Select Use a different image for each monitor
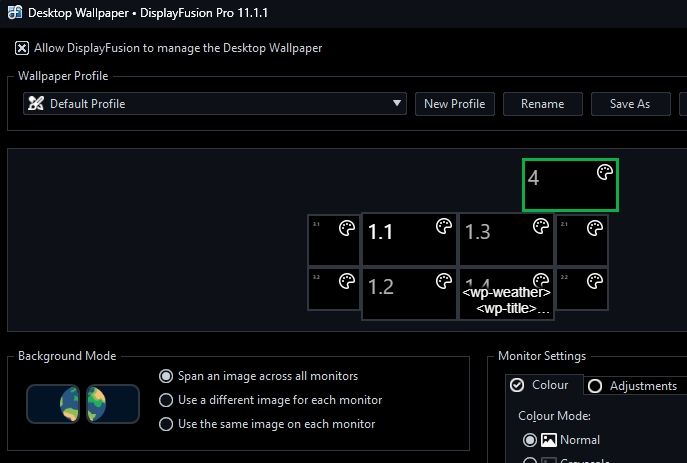687x463 pixels. coord(166,400)
